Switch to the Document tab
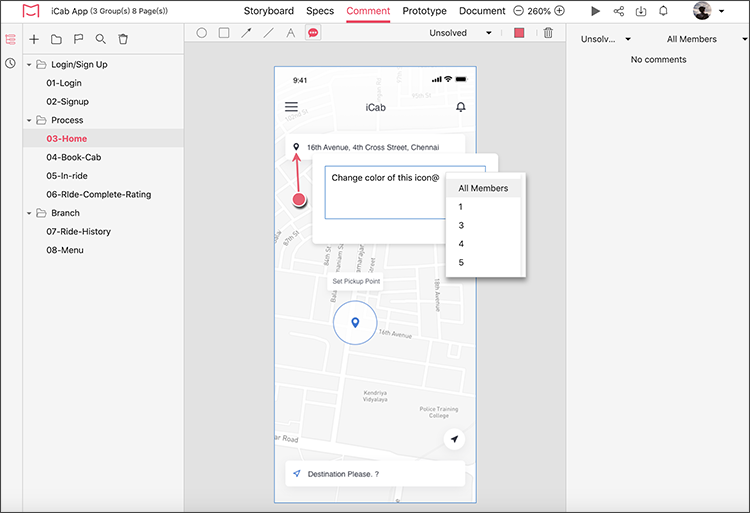The height and width of the screenshot is (513, 750). [482, 11]
